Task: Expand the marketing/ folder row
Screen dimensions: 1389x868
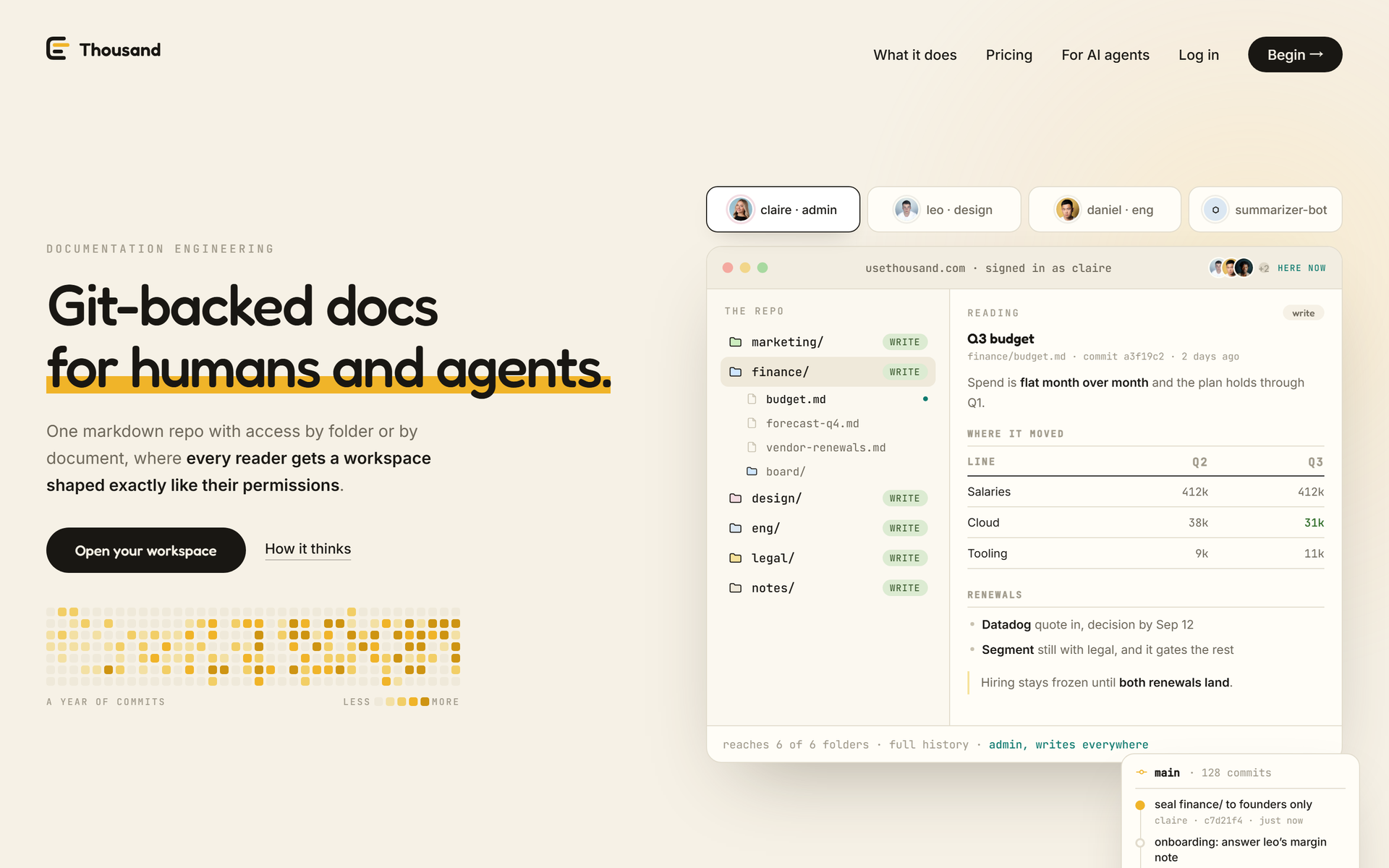Action: (x=828, y=341)
